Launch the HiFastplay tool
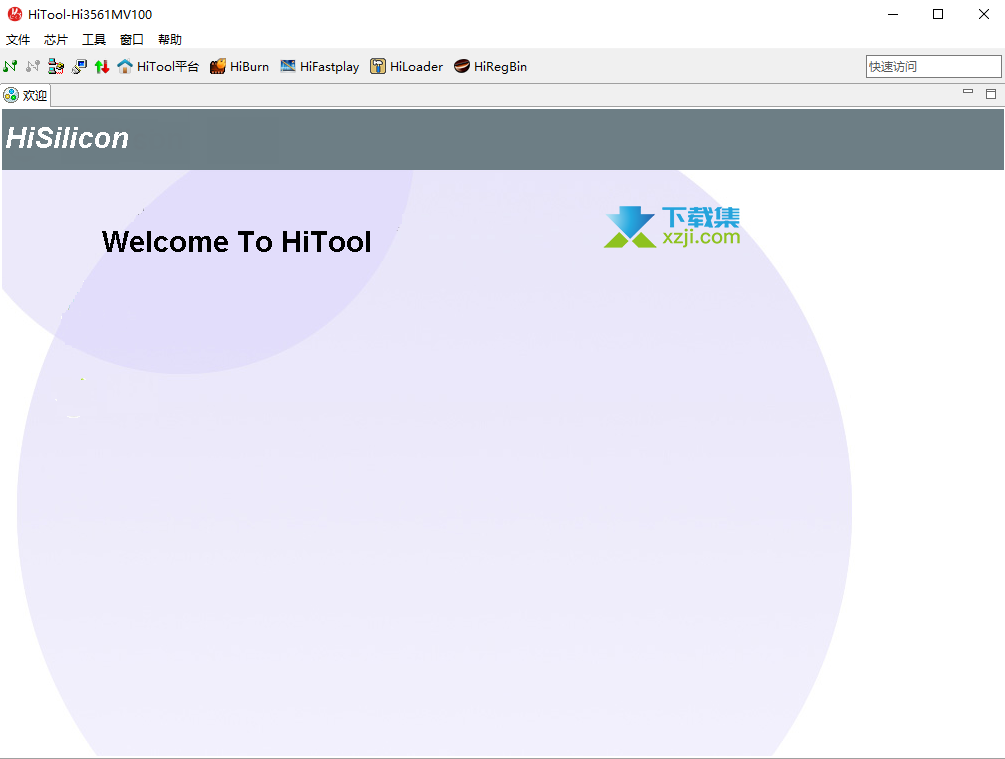 pyautogui.click(x=320, y=66)
